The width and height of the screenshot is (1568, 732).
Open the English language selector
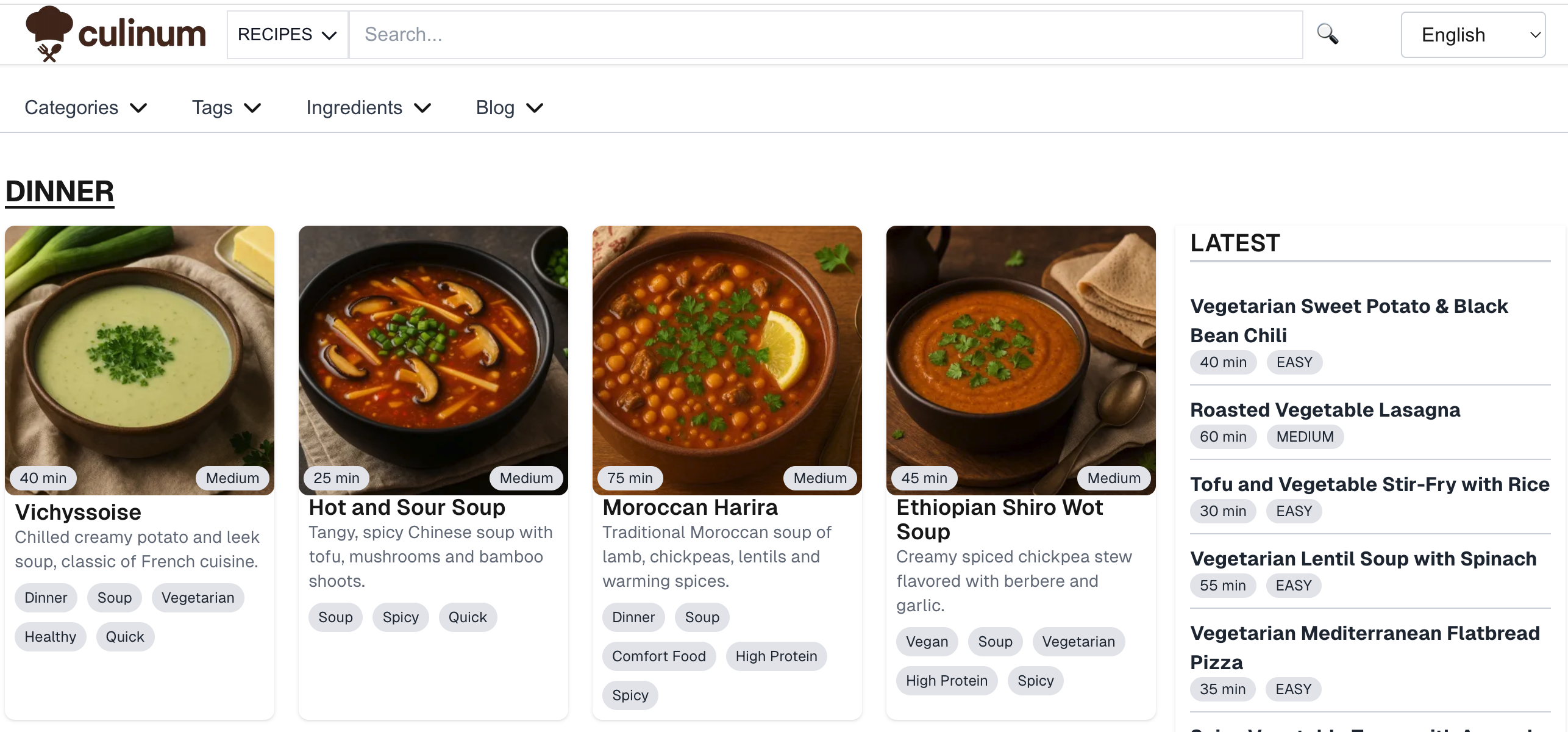click(1473, 34)
